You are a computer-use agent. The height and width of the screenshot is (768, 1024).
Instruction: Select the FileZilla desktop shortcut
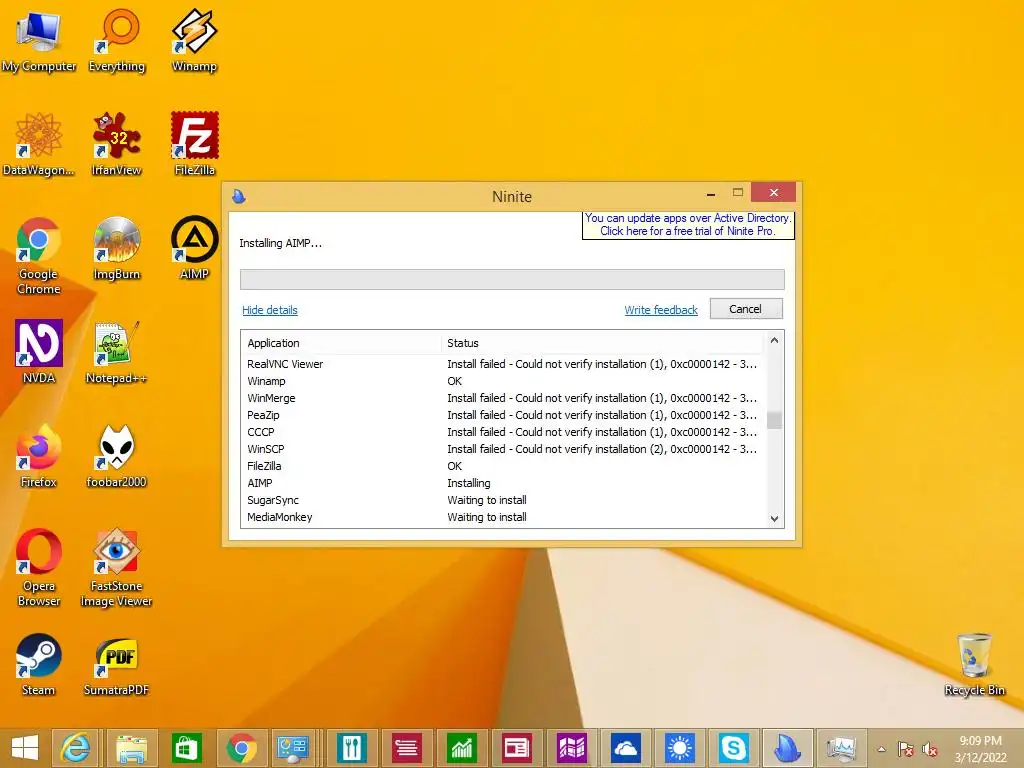click(195, 144)
